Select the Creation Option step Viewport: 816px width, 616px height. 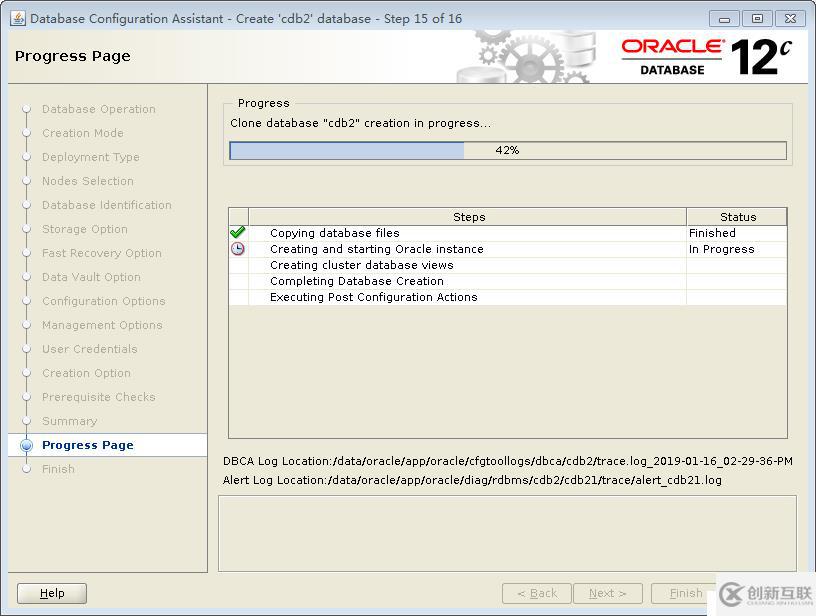tap(86, 373)
